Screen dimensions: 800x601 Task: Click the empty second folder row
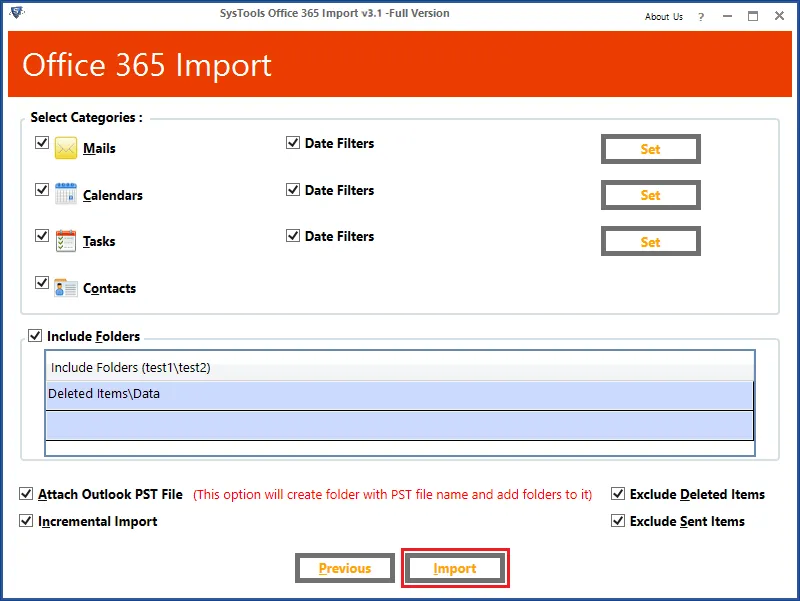pos(399,425)
